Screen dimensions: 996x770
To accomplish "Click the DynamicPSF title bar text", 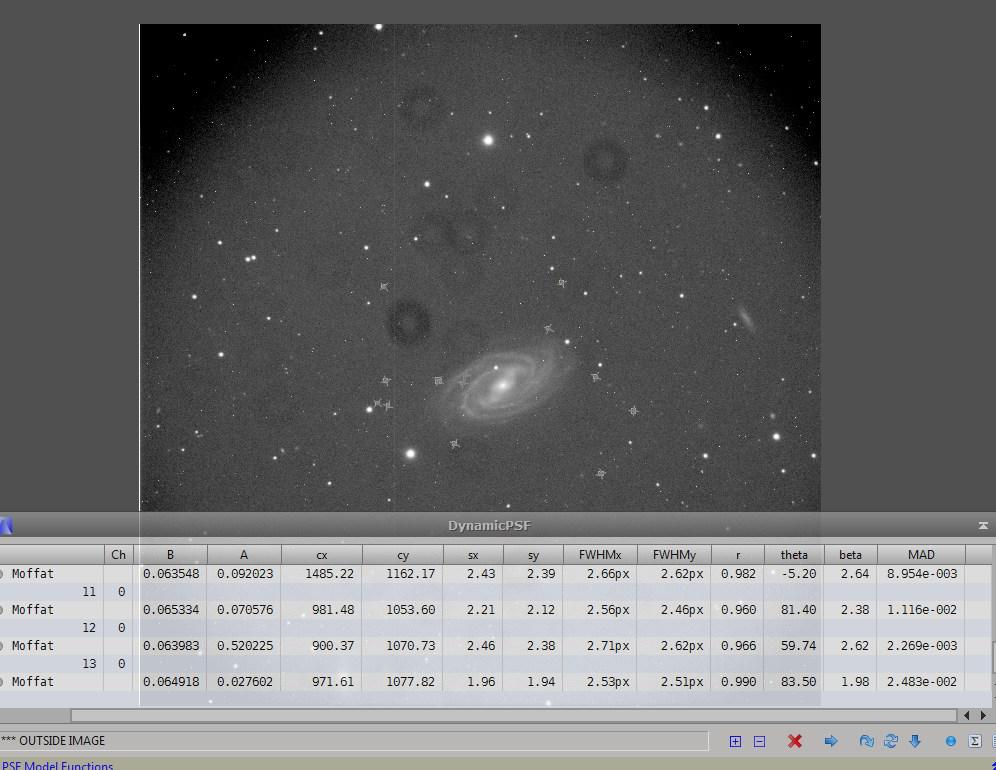I will [x=489, y=526].
